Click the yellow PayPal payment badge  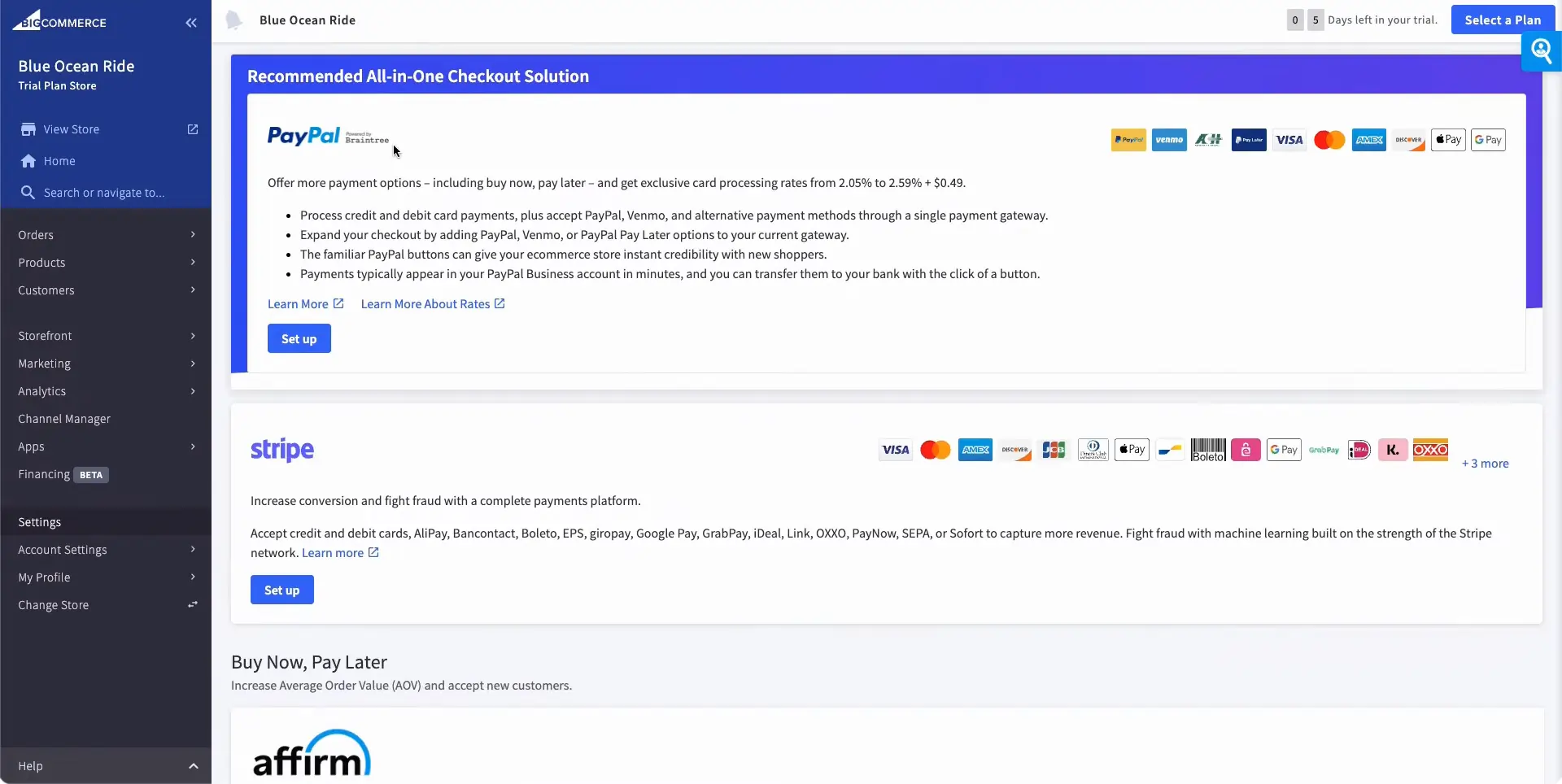tap(1128, 140)
